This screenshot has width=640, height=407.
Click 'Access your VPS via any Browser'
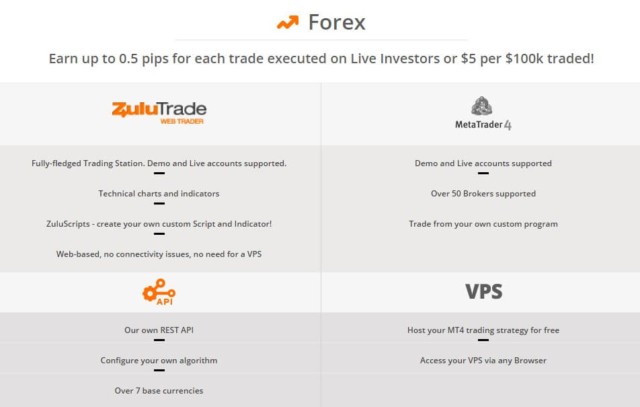pyautogui.click(x=483, y=360)
